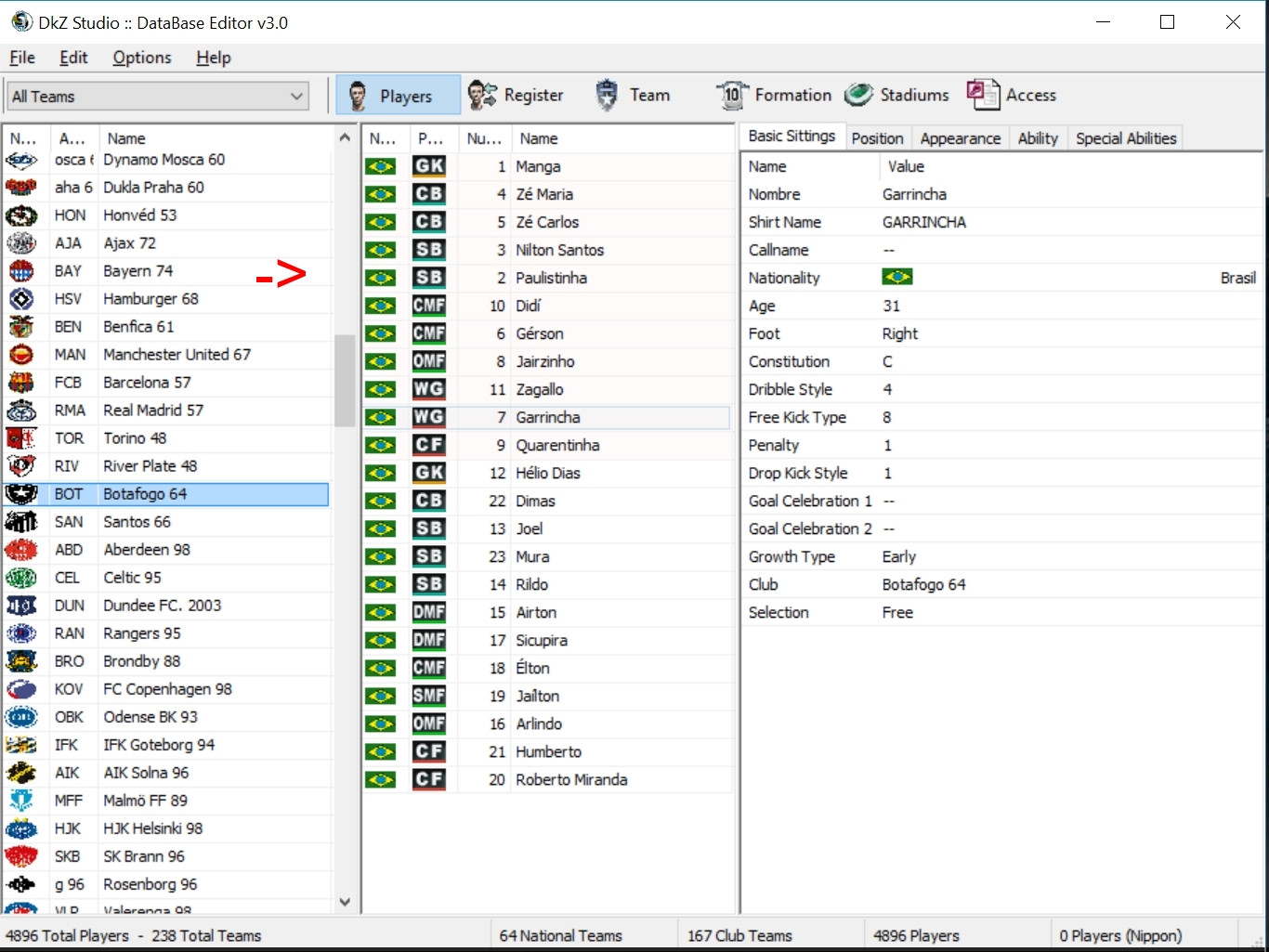Switch to the Basic Sittings tab

pyautogui.click(x=792, y=137)
